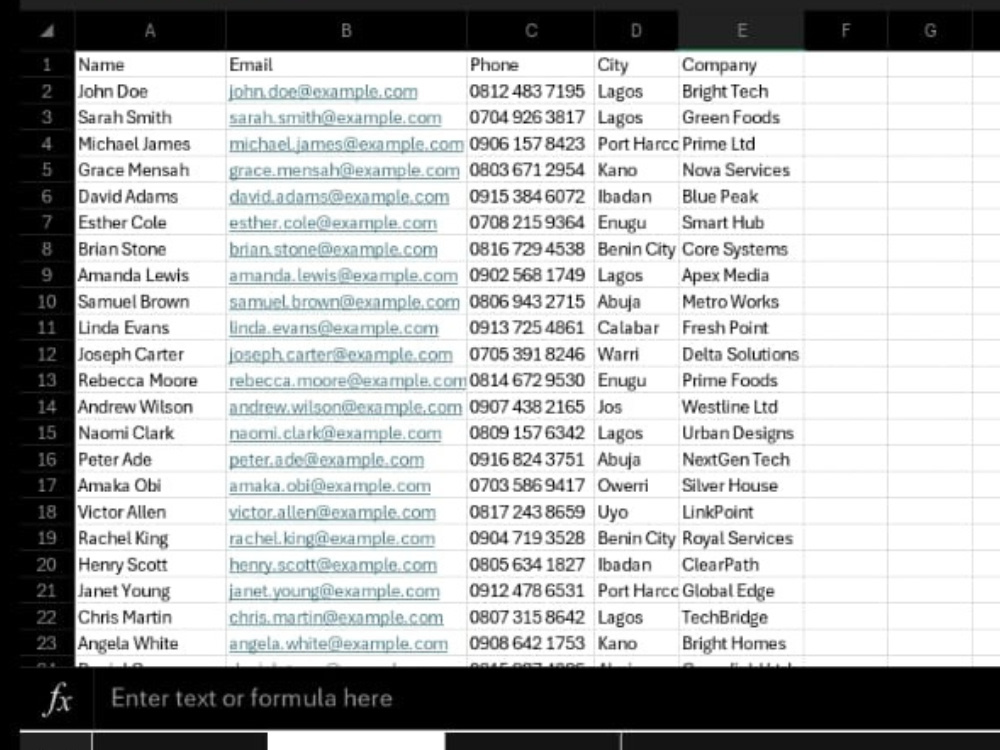Screen dimensions: 1000x750
Task: Open amaka.obi@example.com email link
Action: pos(330,486)
